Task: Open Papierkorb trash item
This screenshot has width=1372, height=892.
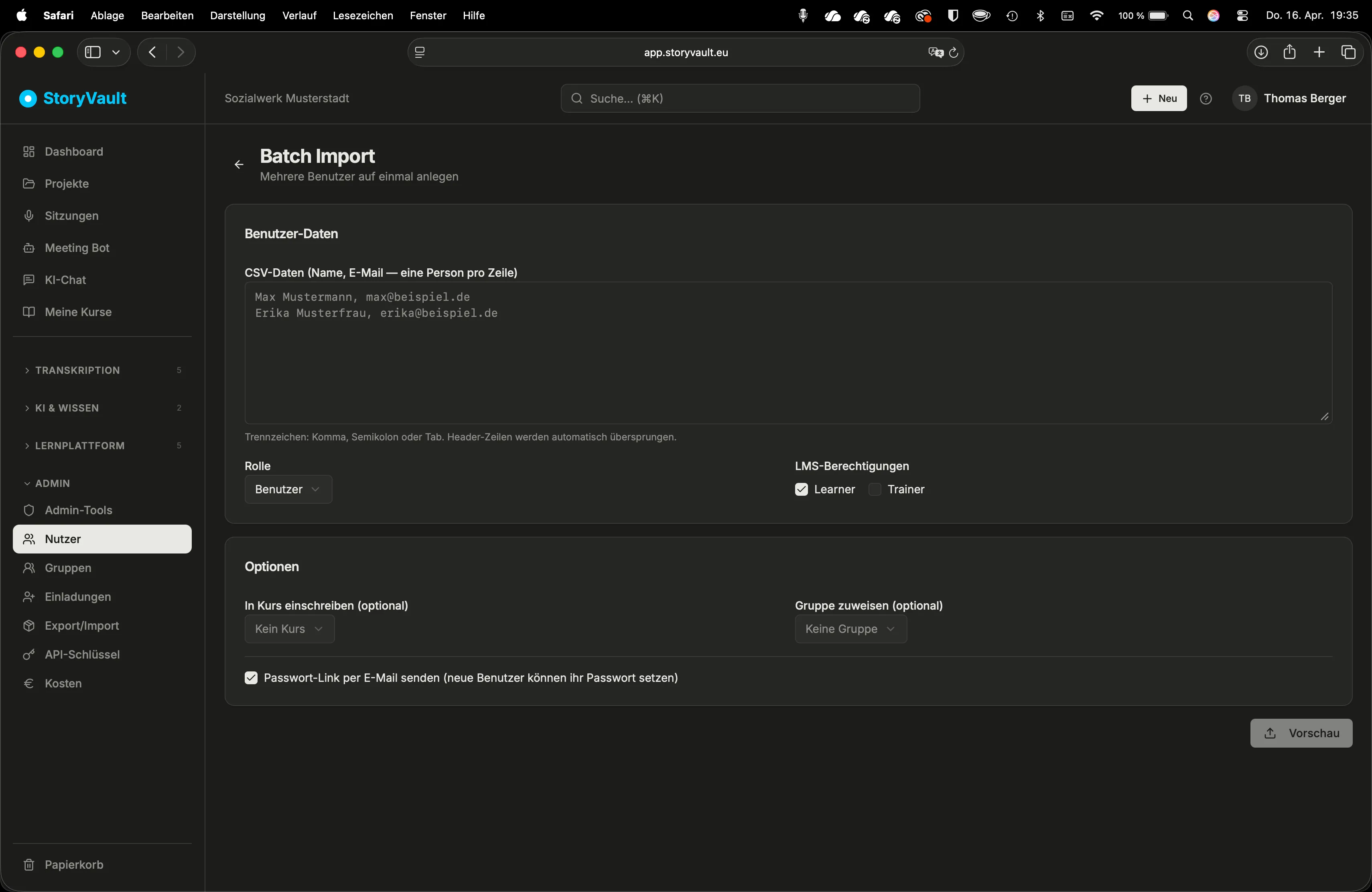Action: click(102, 864)
